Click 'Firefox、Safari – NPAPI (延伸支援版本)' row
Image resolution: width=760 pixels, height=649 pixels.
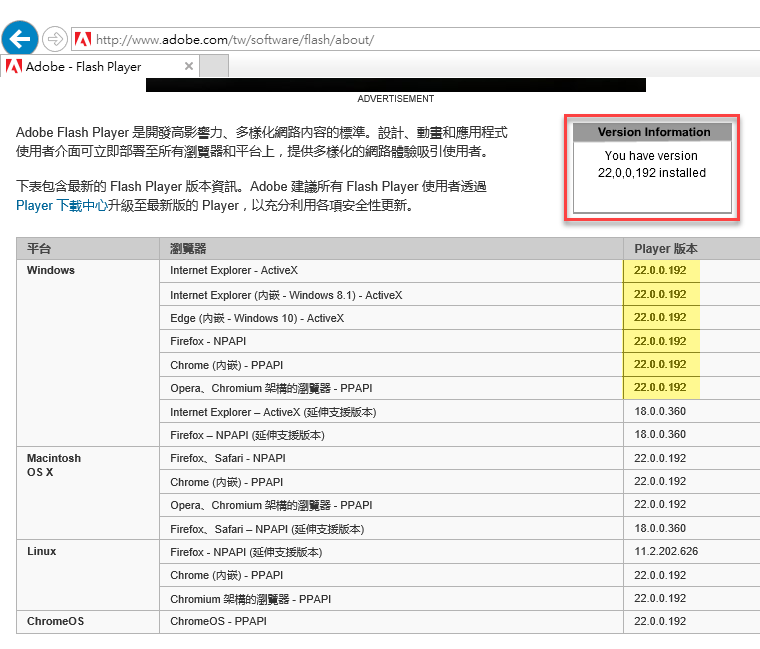click(x=391, y=529)
